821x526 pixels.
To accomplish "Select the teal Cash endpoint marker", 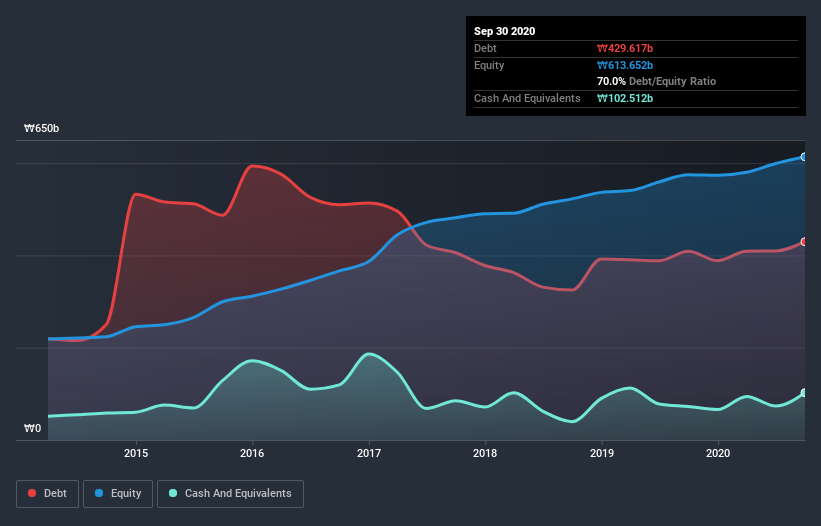I will point(804,393).
